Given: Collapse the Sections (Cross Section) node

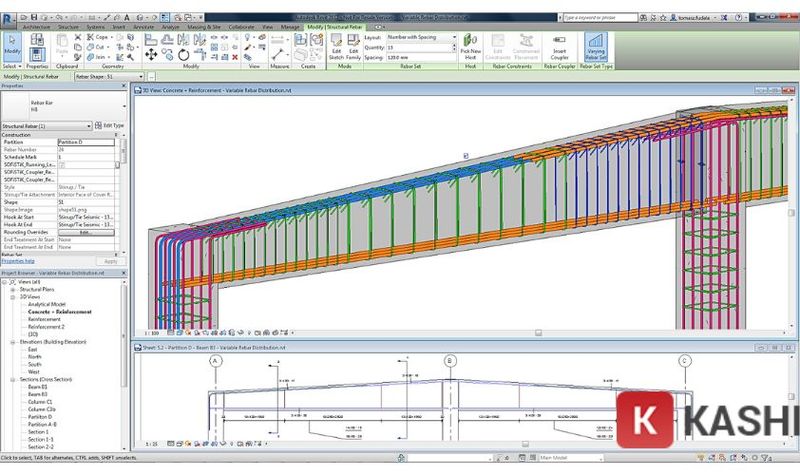Looking at the screenshot, I should tap(13, 380).
